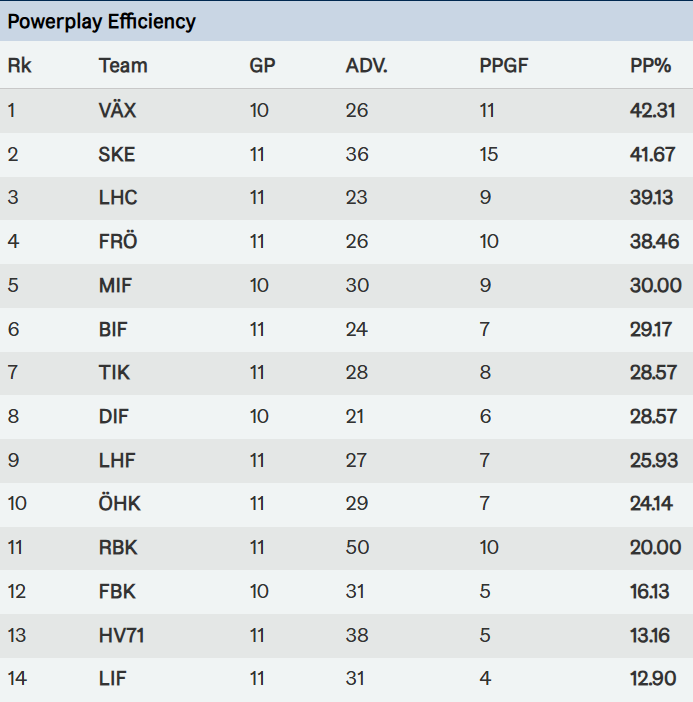Open the SKE team link
Image resolution: width=693 pixels, height=702 pixels.
(117, 154)
